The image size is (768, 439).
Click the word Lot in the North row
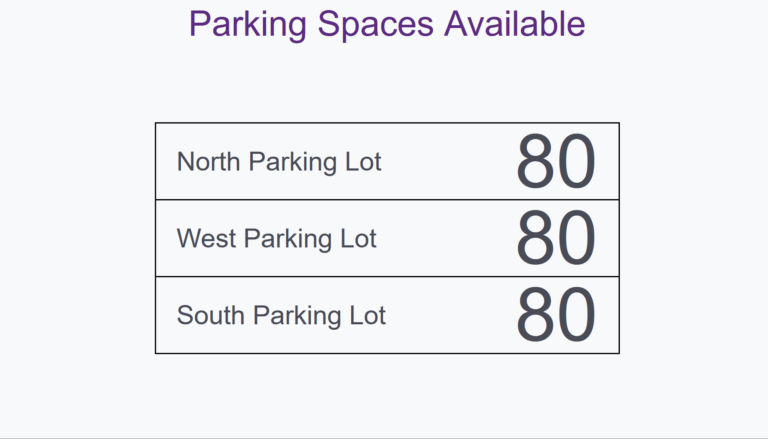pos(363,162)
